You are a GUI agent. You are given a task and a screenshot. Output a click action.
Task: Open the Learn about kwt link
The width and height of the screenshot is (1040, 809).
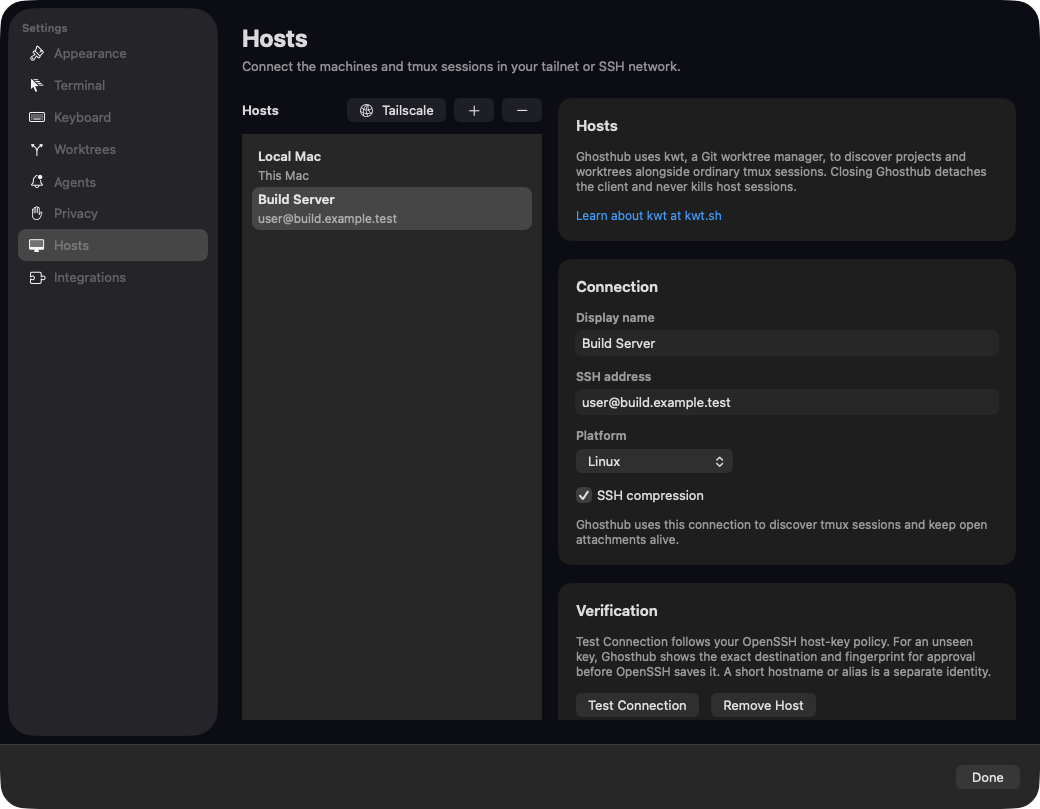point(648,216)
